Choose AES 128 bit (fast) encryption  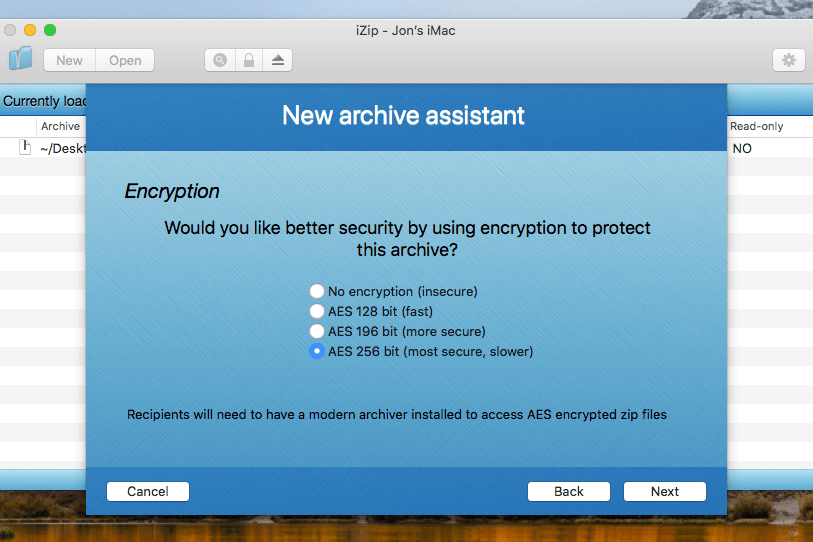317,312
